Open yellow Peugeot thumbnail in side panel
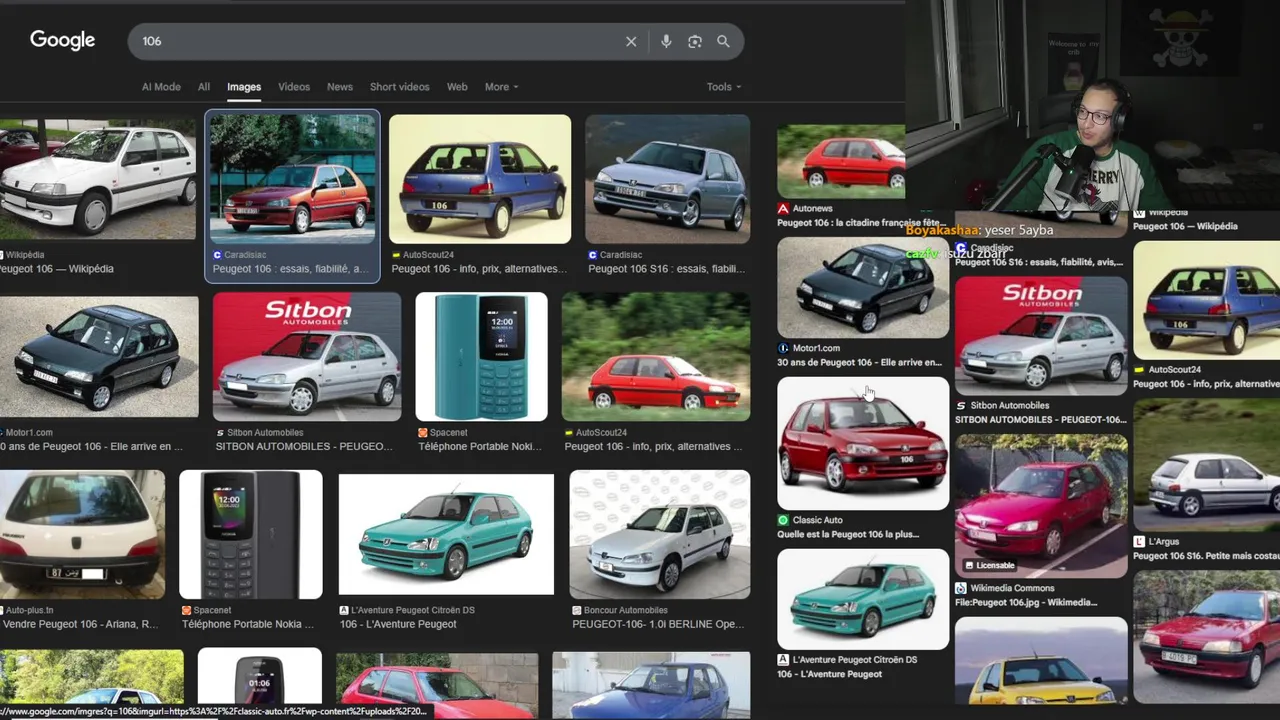The image size is (1280, 720). [1041, 661]
